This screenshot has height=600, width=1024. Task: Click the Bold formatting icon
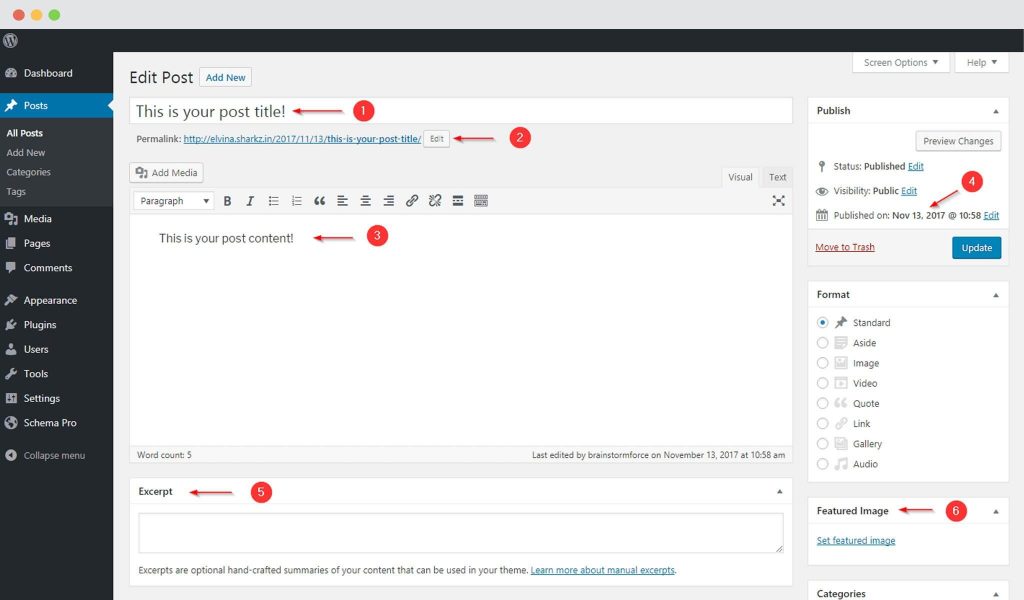click(x=227, y=201)
